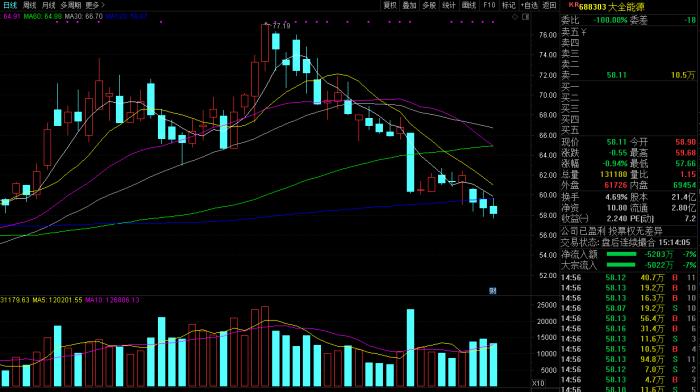Open the 多周期 multi-period view

coord(71,5)
